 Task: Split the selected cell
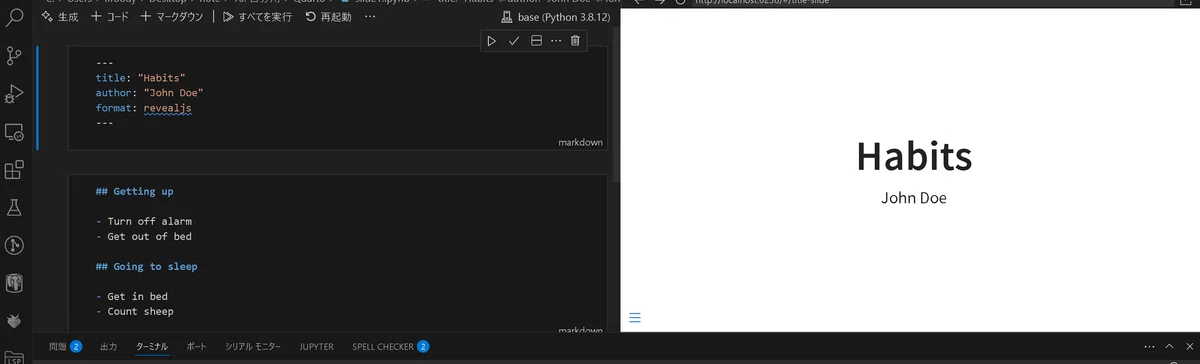(536, 40)
